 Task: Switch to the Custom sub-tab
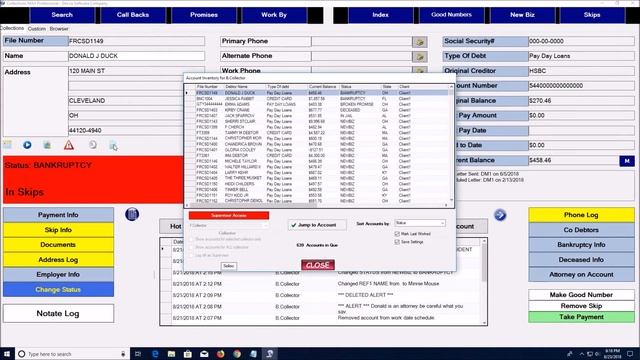click(37, 29)
